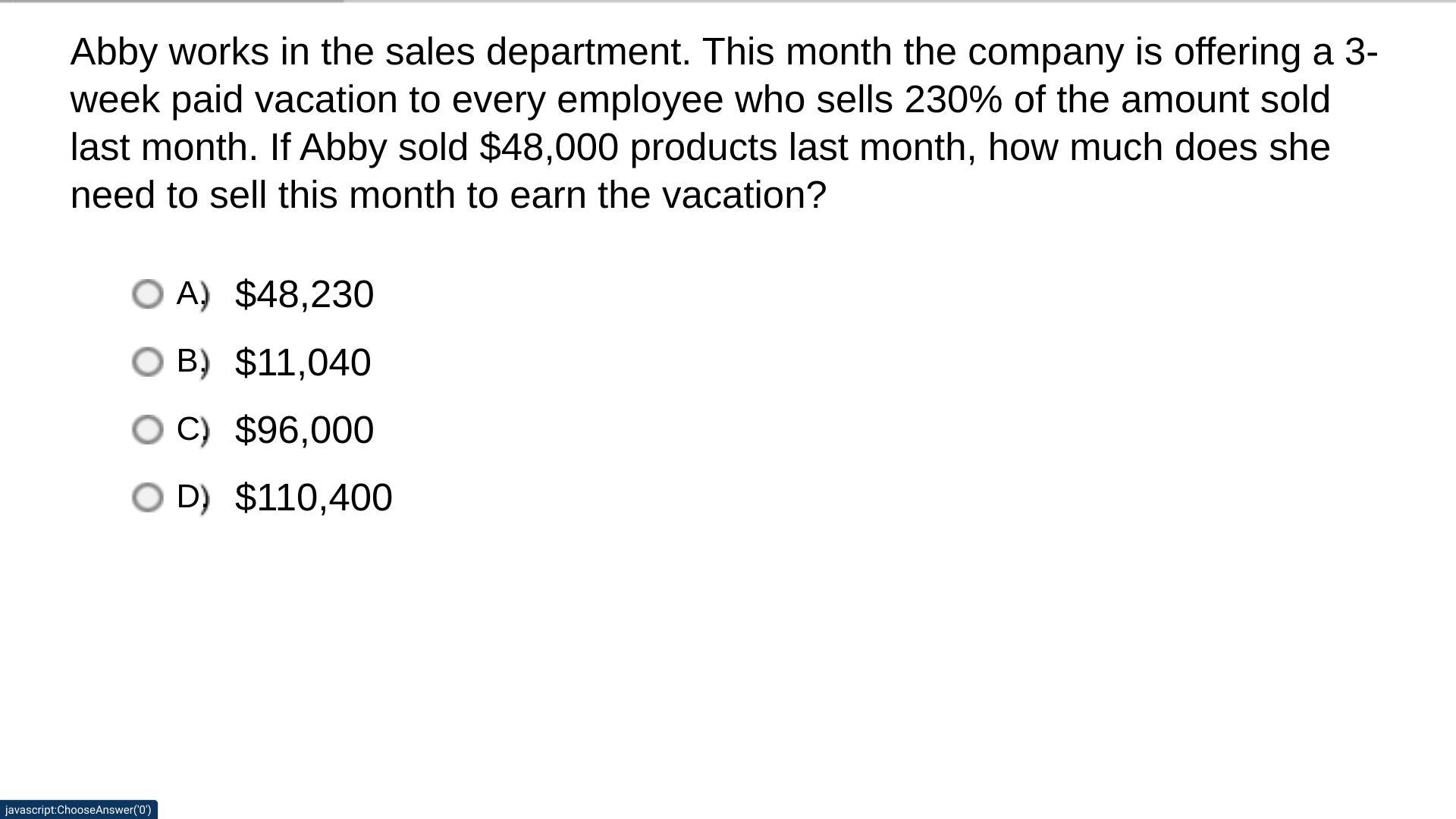This screenshot has height=819, width=1456.
Task: Click the answer text $48,230
Action: click(x=304, y=294)
